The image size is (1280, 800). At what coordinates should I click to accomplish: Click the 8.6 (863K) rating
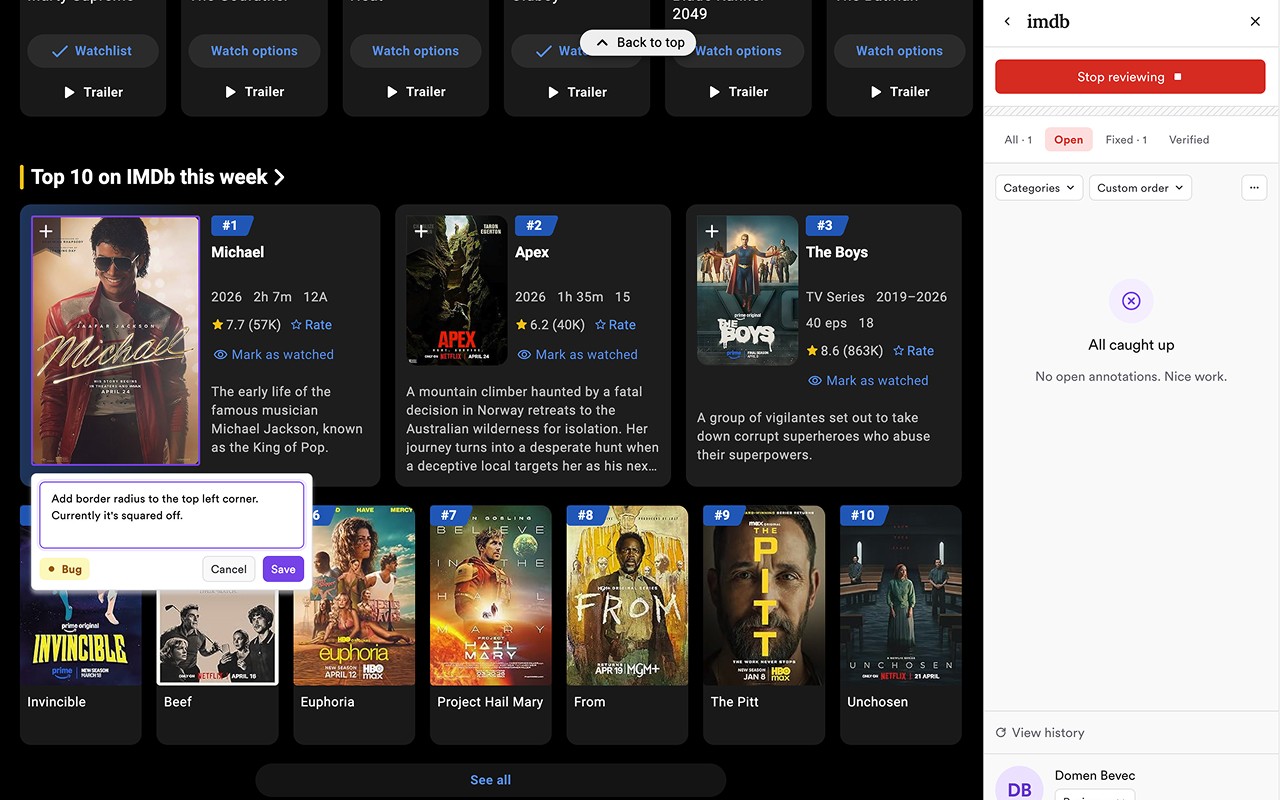845,351
